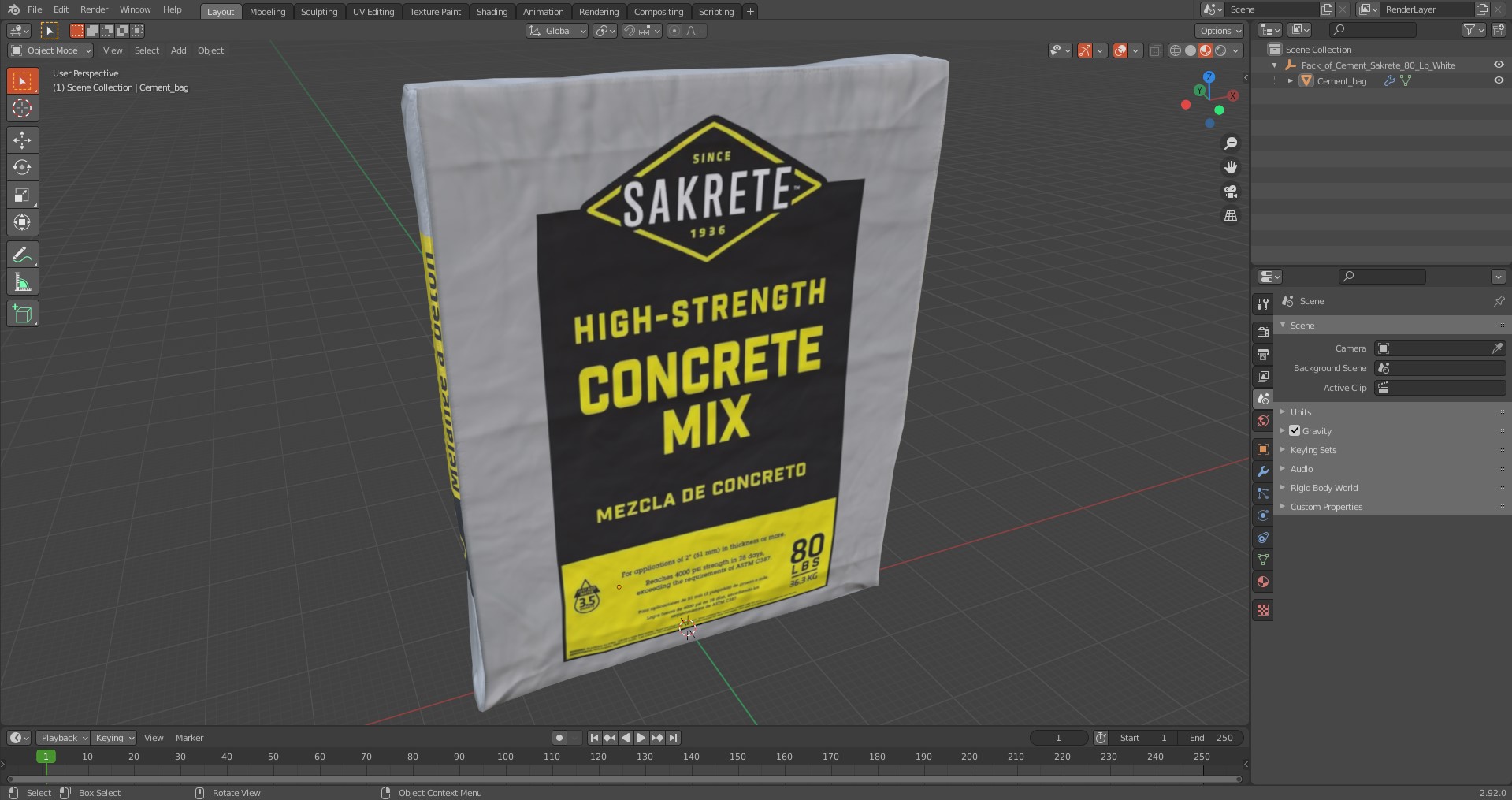Open Object Mode dropdown
Viewport: 1512px width, 800px height.
coord(50,50)
